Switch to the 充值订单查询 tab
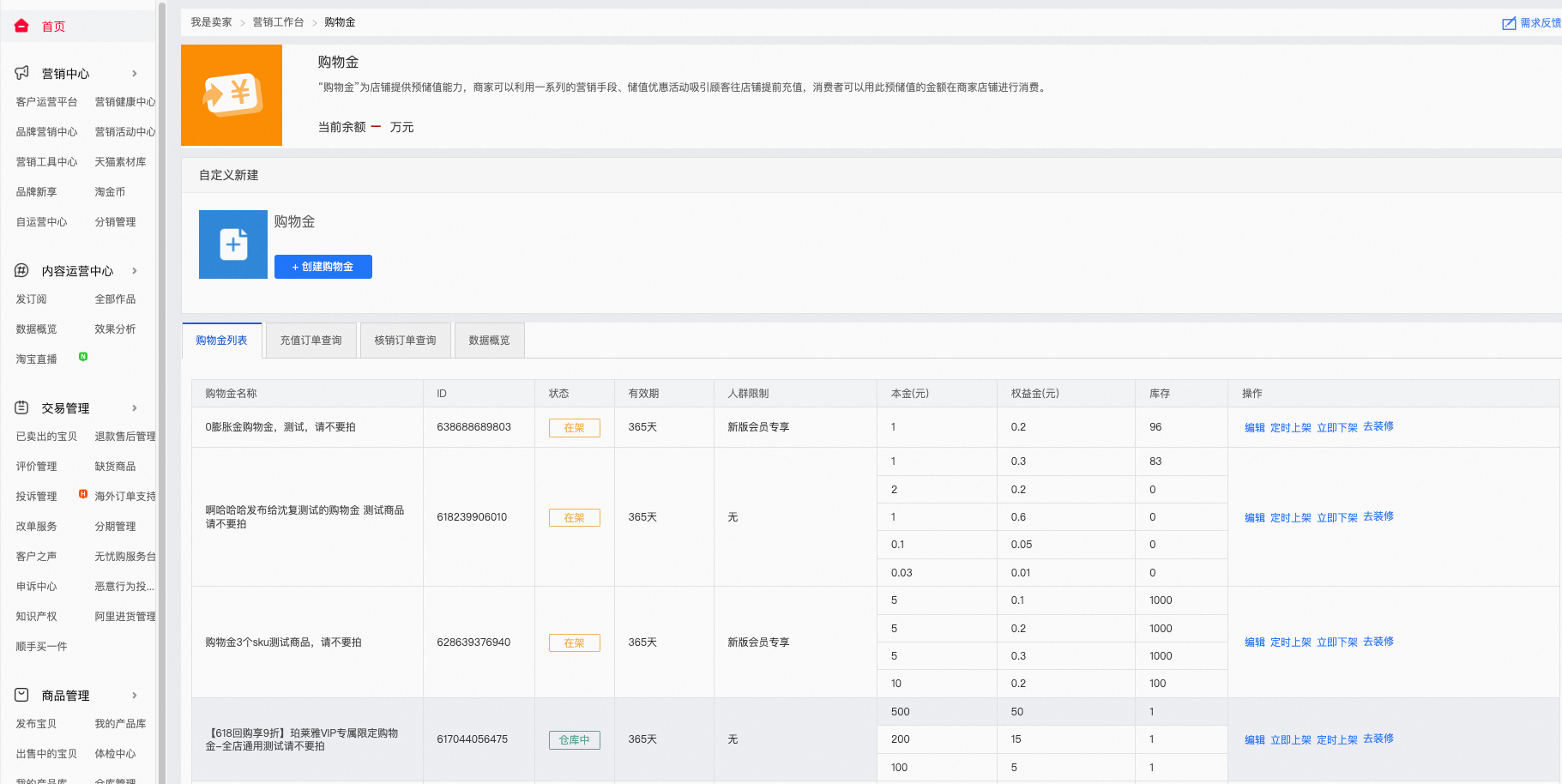Image resolution: width=1562 pixels, height=784 pixels. pyautogui.click(x=311, y=341)
